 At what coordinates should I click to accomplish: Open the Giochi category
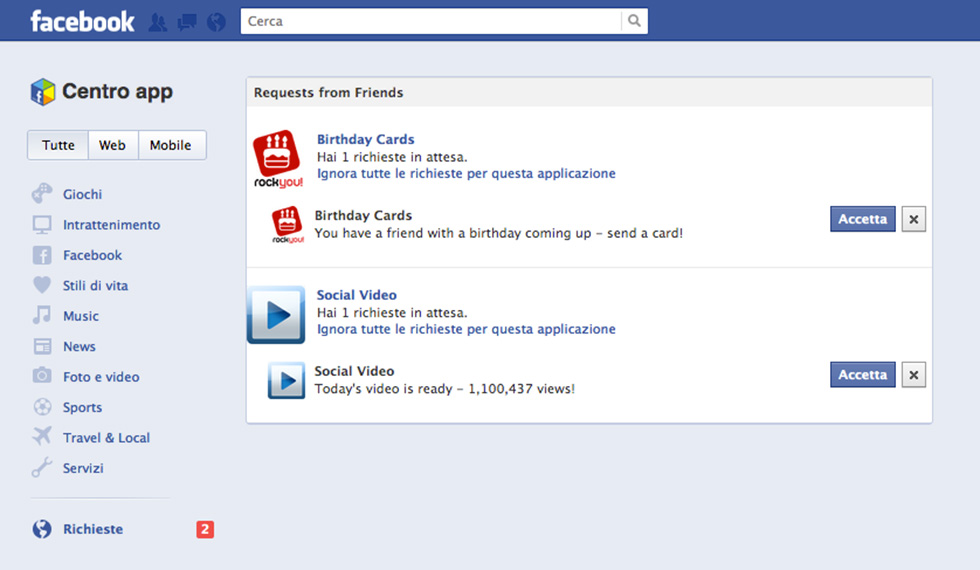[x=82, y=194]
